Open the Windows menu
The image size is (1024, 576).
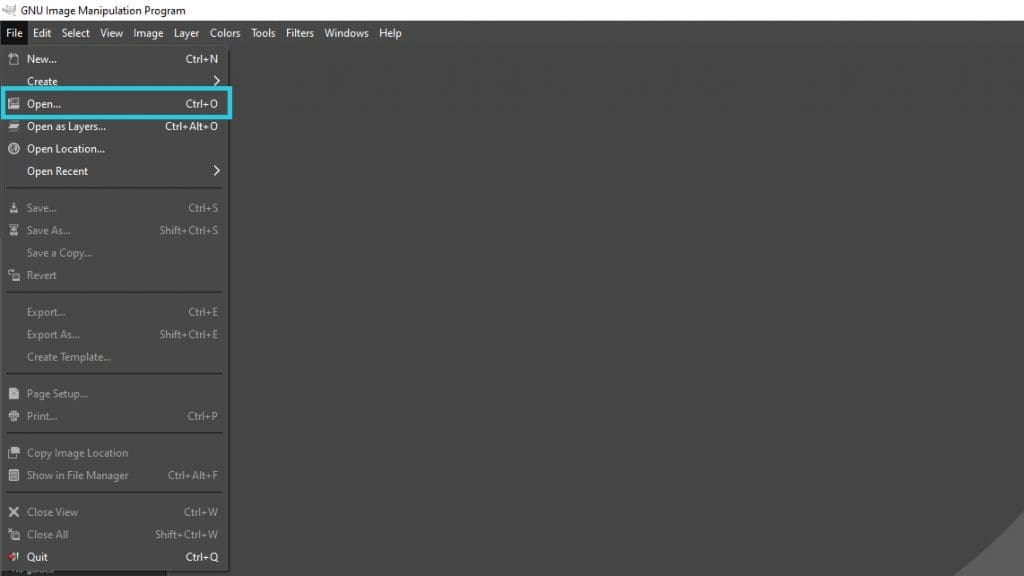346,33
